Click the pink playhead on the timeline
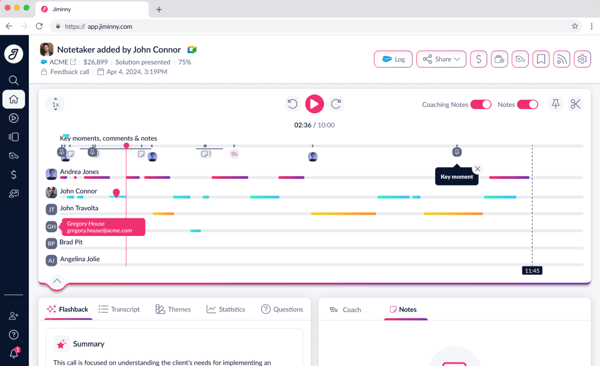The width and height of the screenshot is (600, 366). [x=126, y=145]
